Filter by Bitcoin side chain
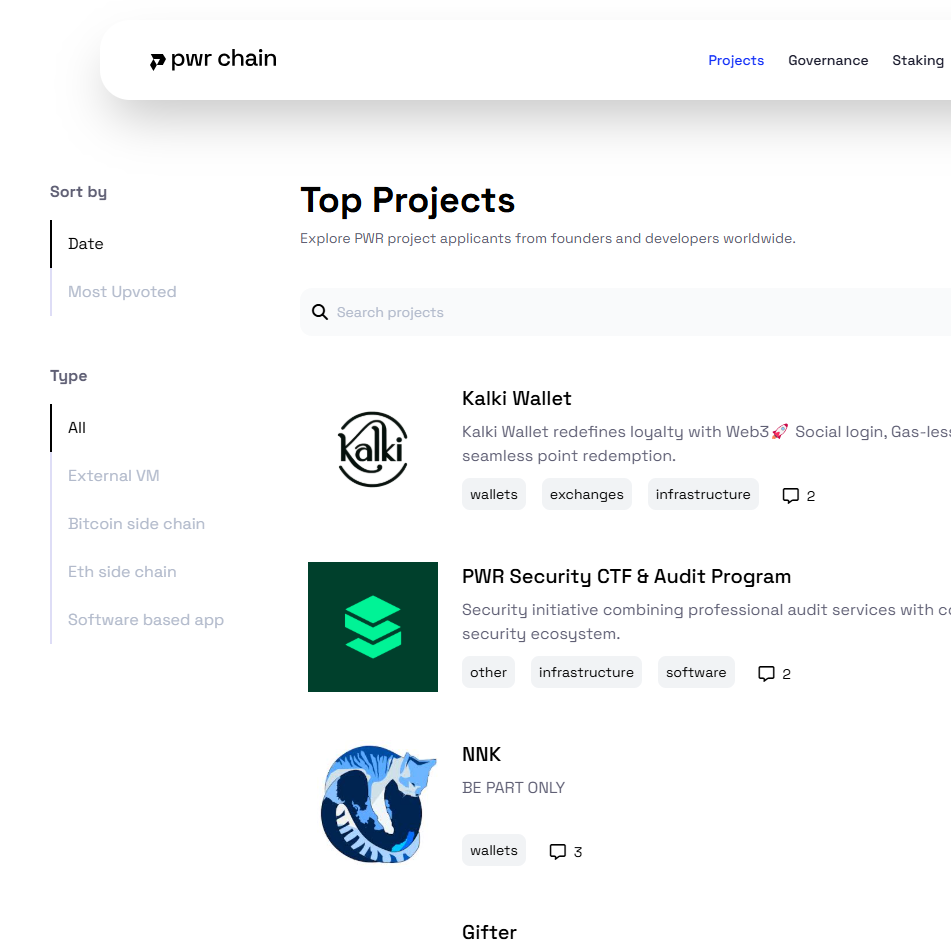Viewport: 951px width, 942px height. [x=136, y=524]
